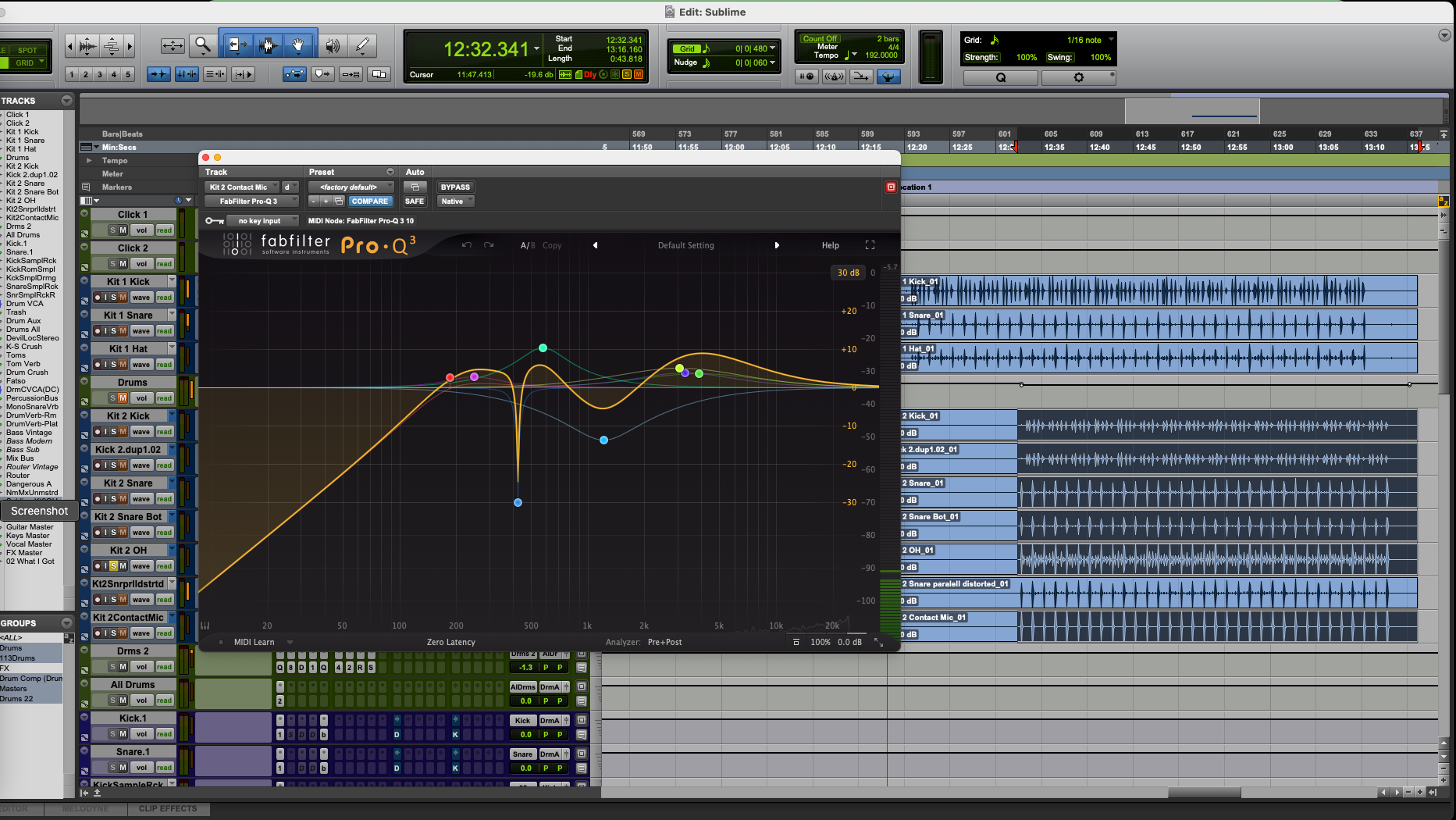
Task: Mute the Kit 1 Snare track
Action: click(x=123, y=331)
